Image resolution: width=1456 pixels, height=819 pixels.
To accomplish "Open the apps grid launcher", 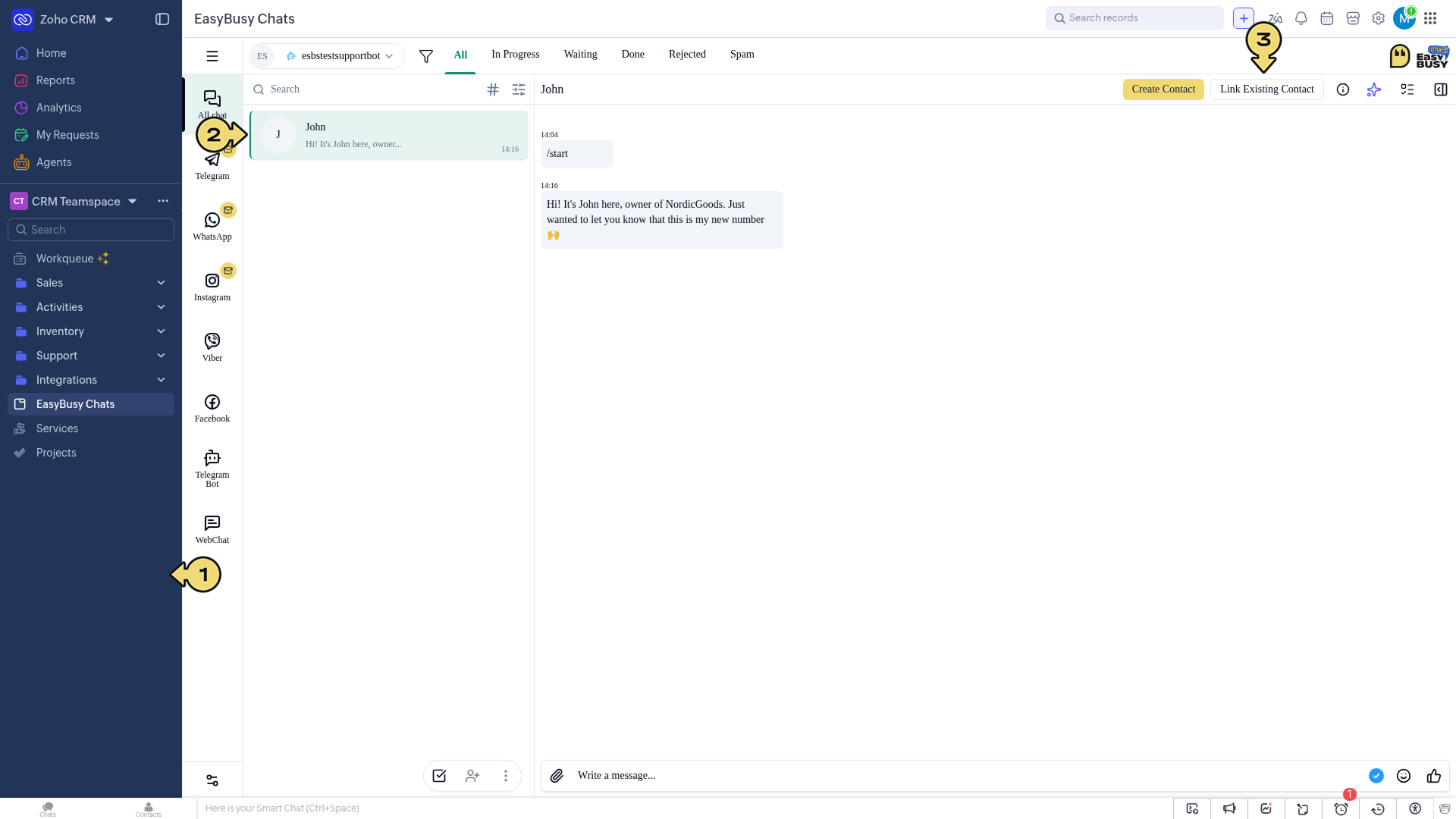I will coord(1430,18).
